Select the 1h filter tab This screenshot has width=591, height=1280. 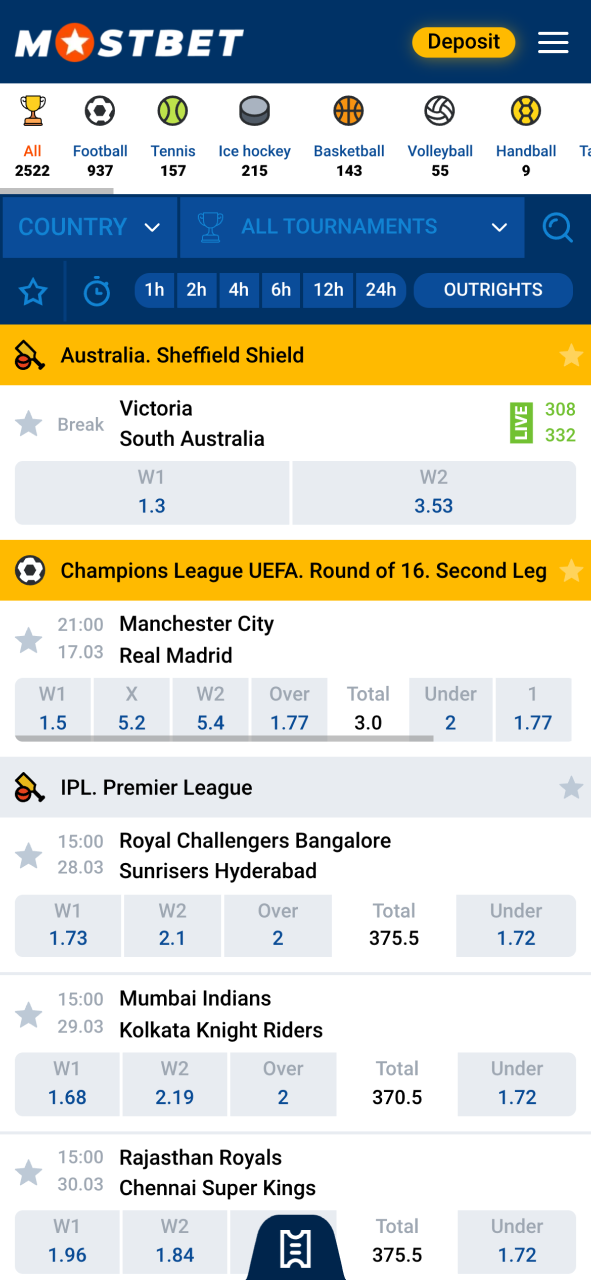click(154, 290)
